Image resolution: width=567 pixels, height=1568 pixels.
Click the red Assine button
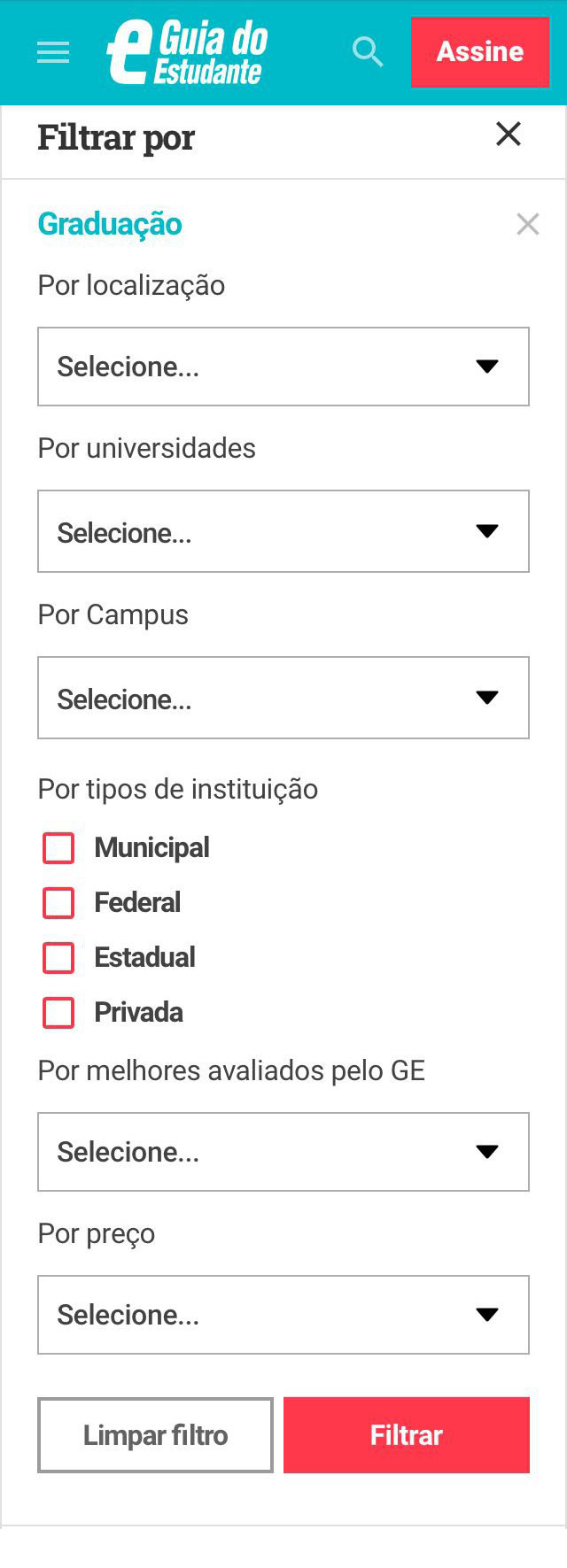point(479,51)
